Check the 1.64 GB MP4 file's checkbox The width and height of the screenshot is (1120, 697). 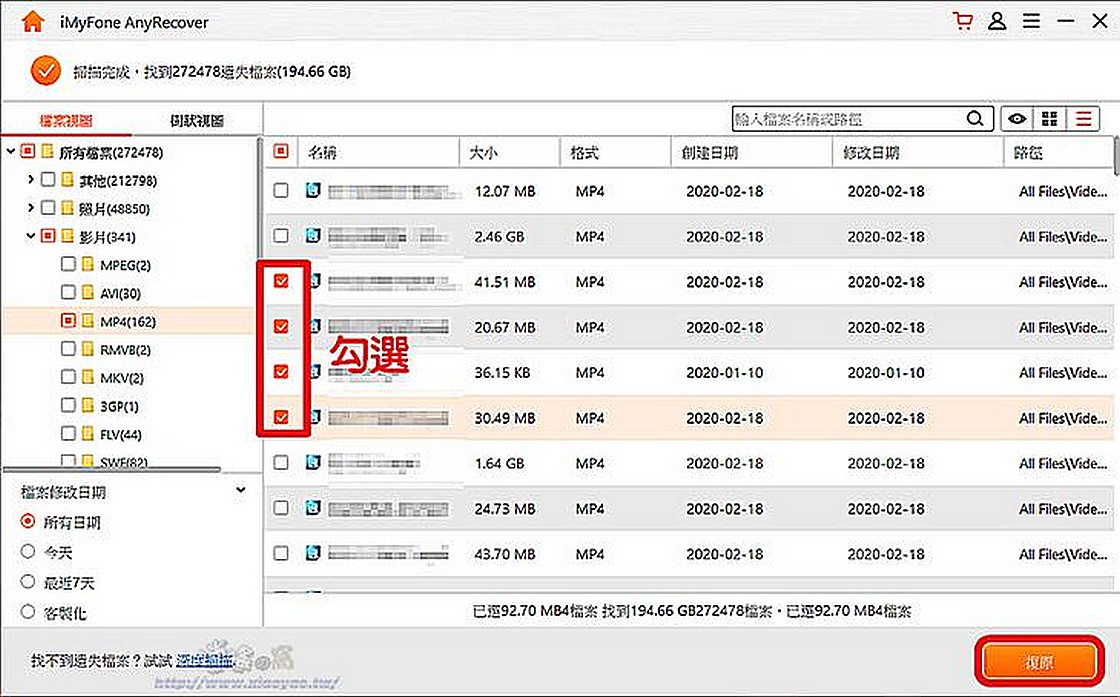[x=281, y=463]
